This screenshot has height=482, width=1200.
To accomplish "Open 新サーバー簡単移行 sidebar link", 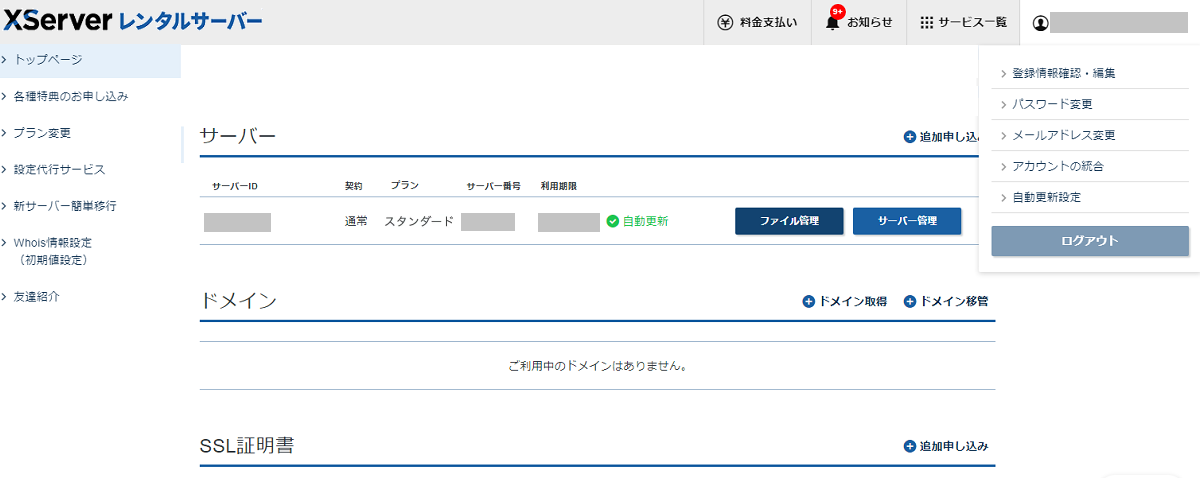I will click(x=65, y=206).
